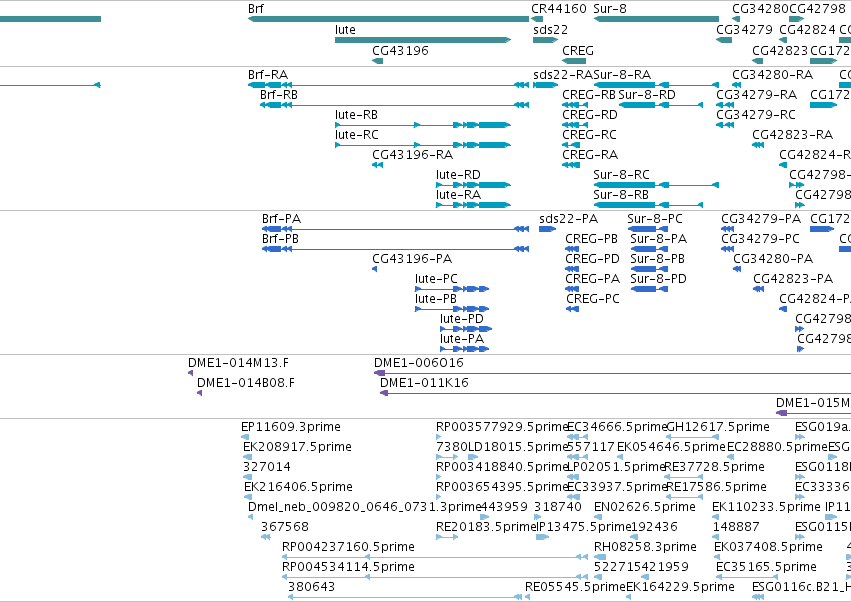Select the 'EC35165.5prime' cDNA label

(766, 567)
